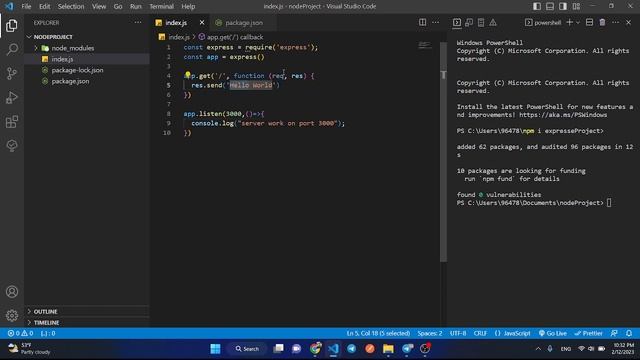The width and height of the screenshot is (640, 360).
Task: Open Explorer panel More Actions ellipsis
Action: 138,22
